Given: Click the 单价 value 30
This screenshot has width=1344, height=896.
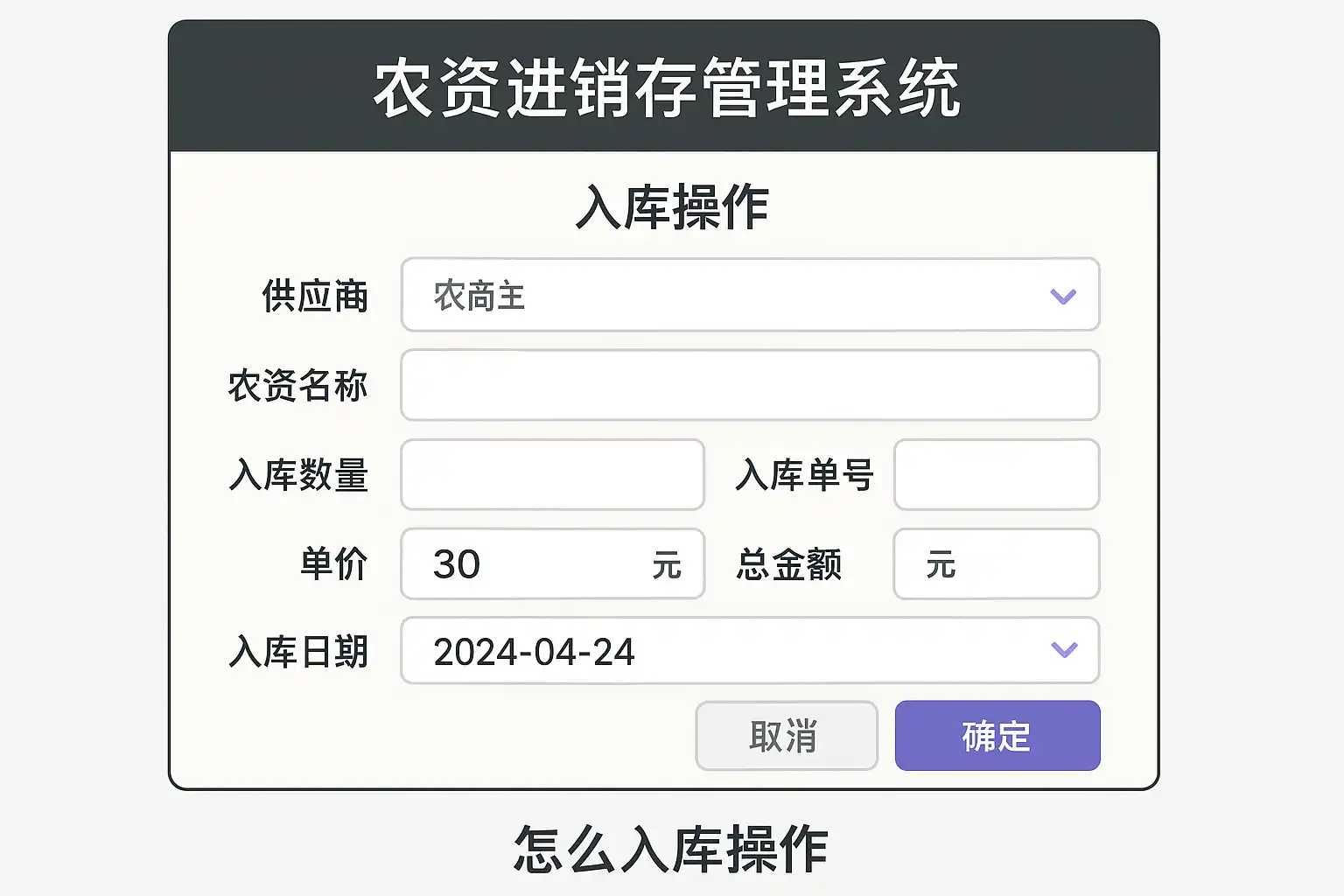Looking at the screenshot, I should click(x=457, y=564).
